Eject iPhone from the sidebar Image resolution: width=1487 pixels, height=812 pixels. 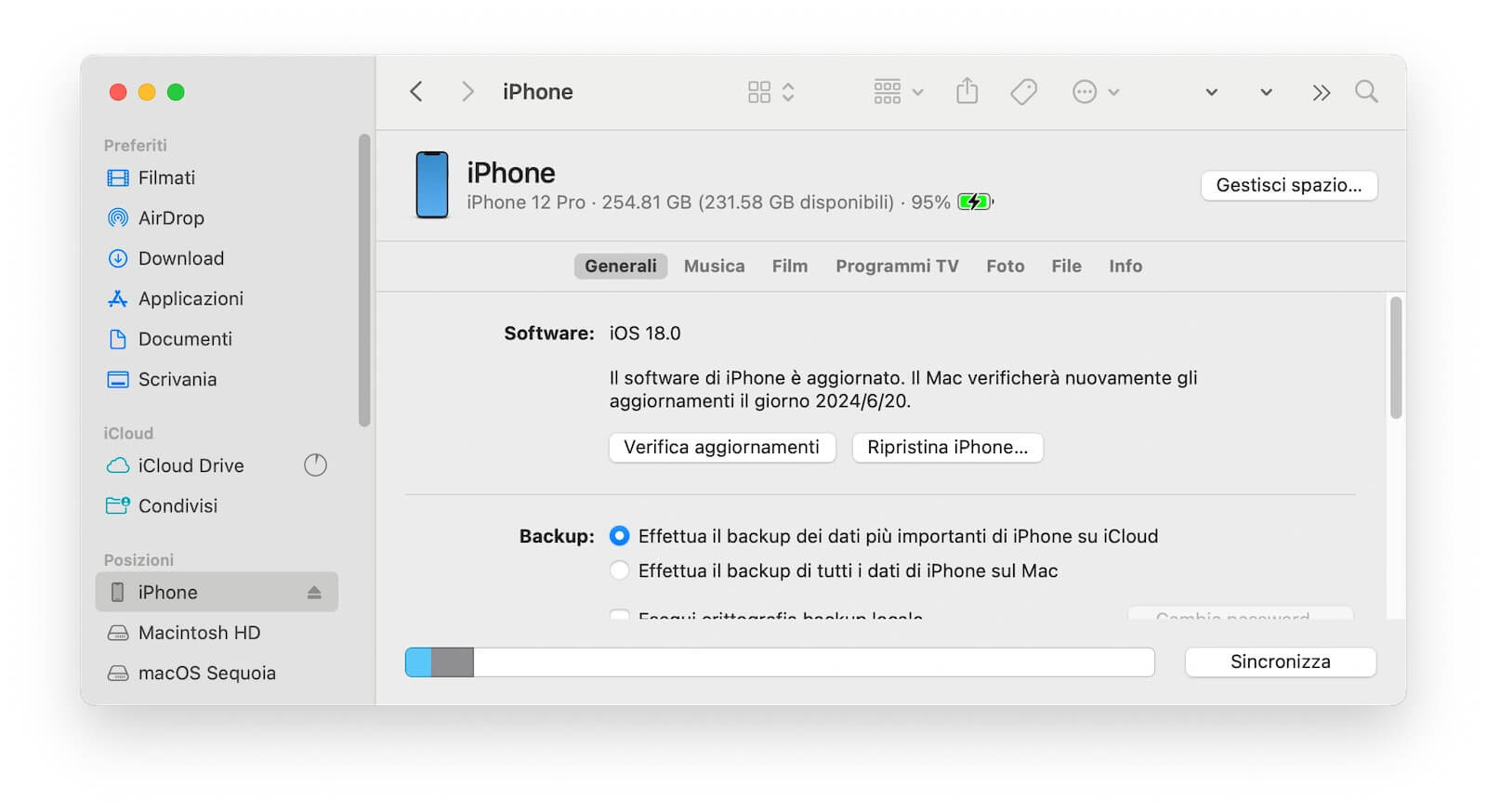[314, 593]
